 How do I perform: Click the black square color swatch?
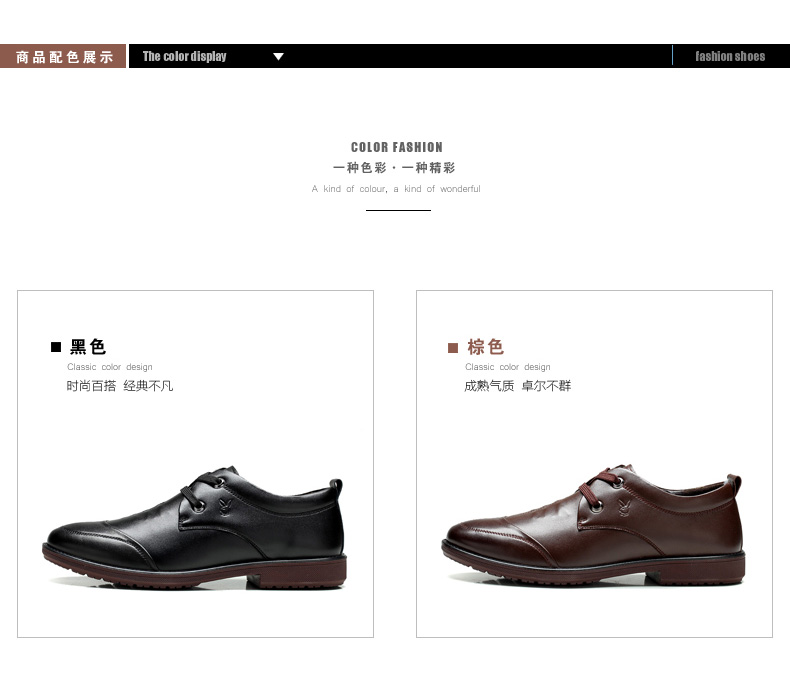tap(56, 347)
